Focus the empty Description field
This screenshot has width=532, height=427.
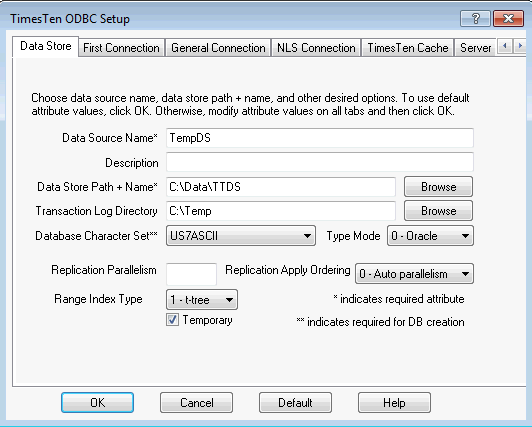coord(320,162)
